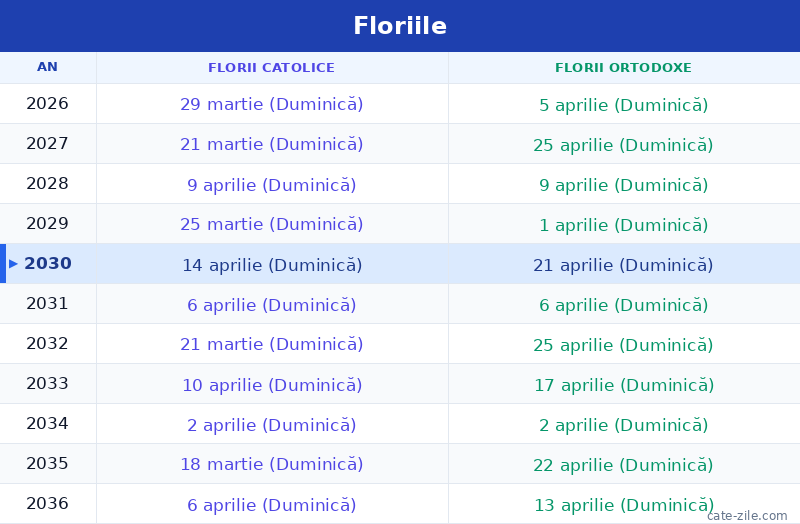Click the Catholic 18 martie date for 2035

coord(271,464)
